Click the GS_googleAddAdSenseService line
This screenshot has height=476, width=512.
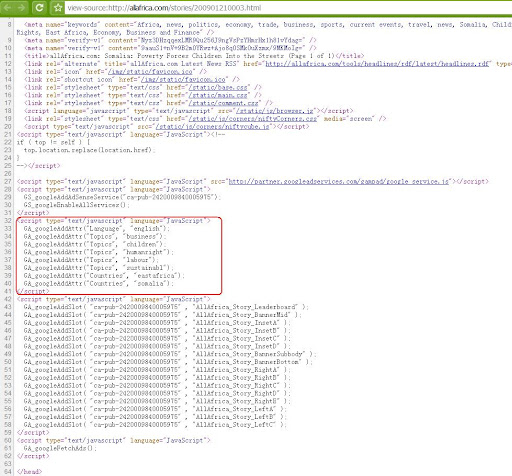tap(122, 197)
